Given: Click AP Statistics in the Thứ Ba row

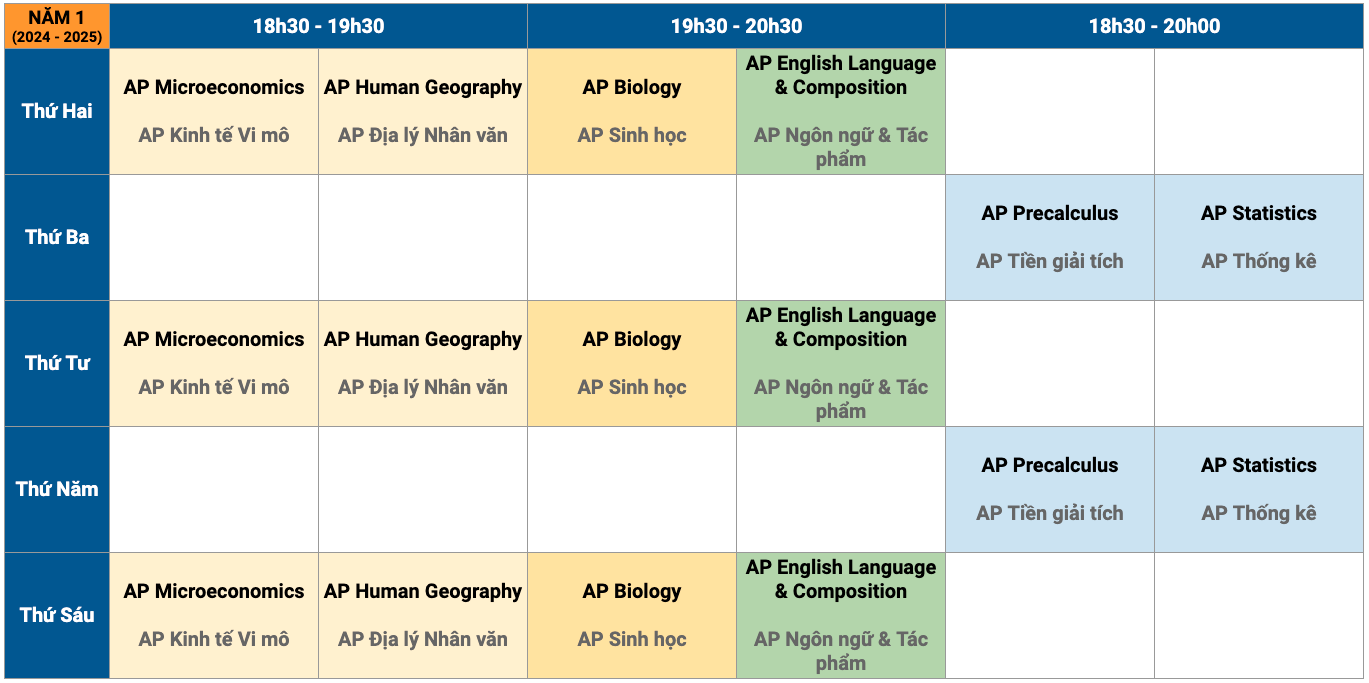Looking at the screenshot, I should [x=1259, y=237].
